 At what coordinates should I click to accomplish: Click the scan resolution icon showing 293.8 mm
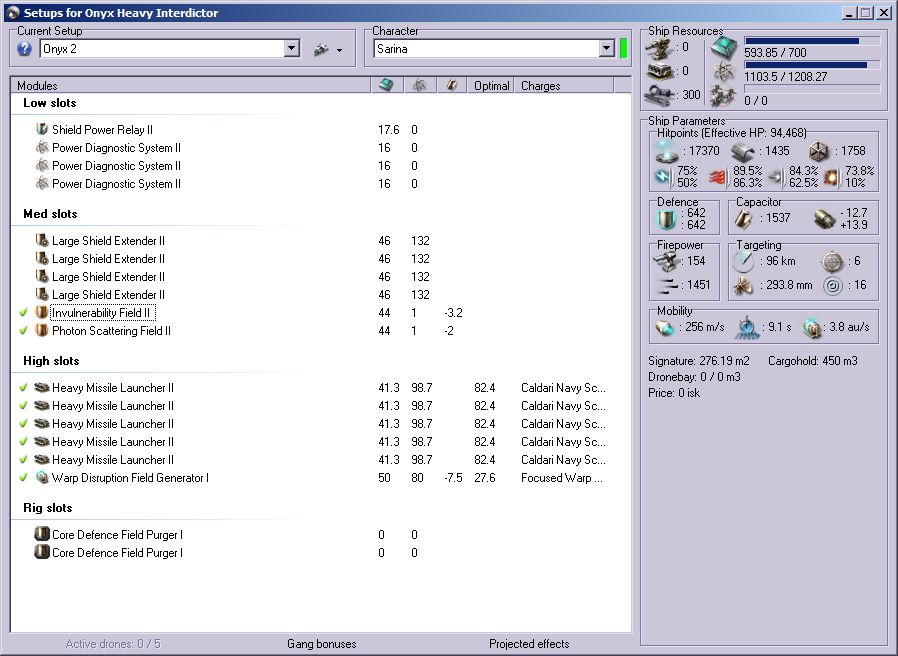click(x=743, y=285)
